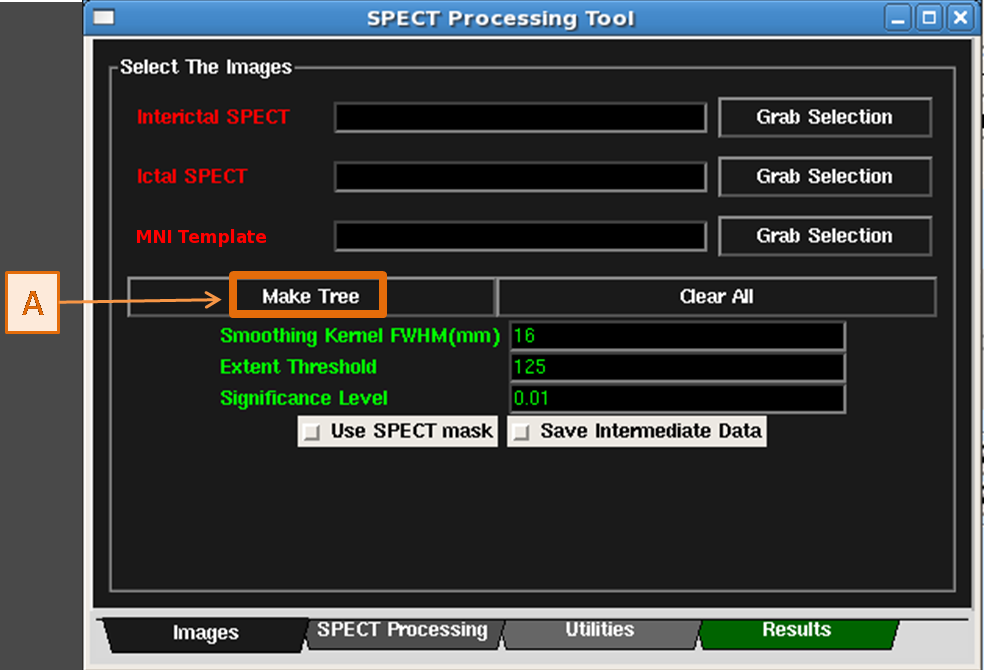Click the Ictal SPECT file field

pos(520,177)
